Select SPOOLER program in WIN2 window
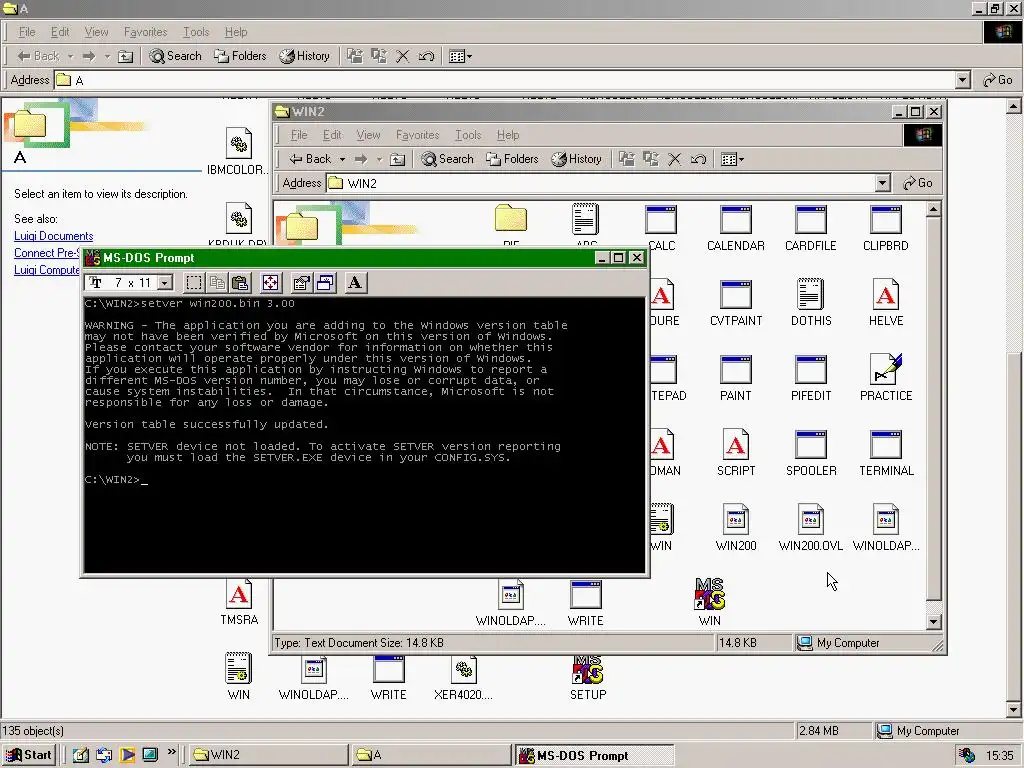The height and width of the screenshot is (768, 1024). click(811, 453)
